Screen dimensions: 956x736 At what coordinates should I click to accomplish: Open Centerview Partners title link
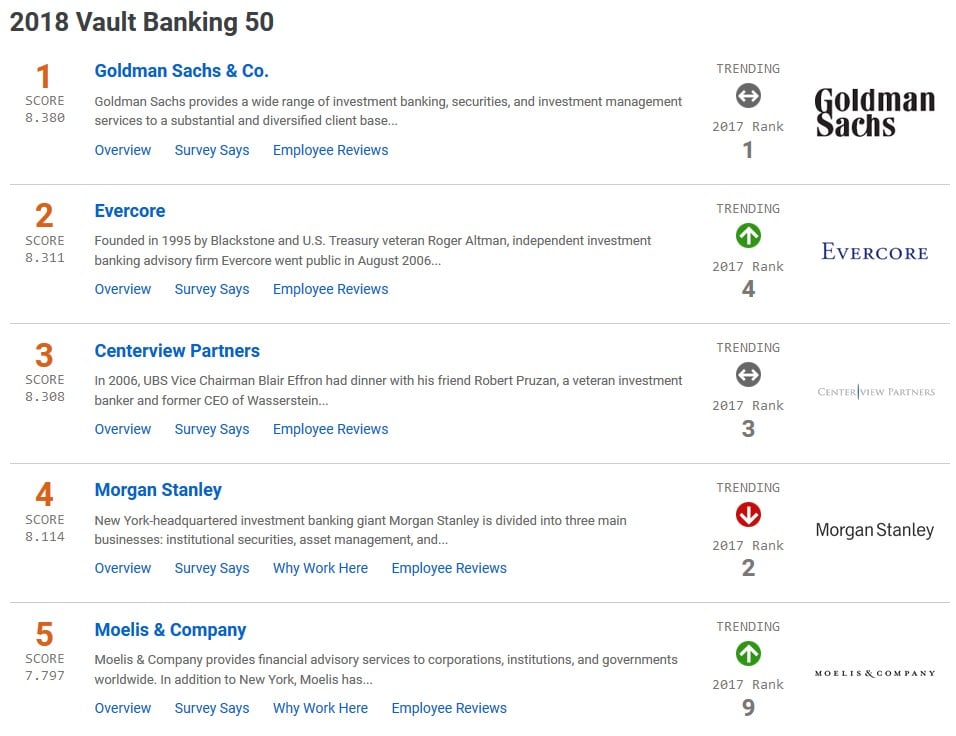177,351
